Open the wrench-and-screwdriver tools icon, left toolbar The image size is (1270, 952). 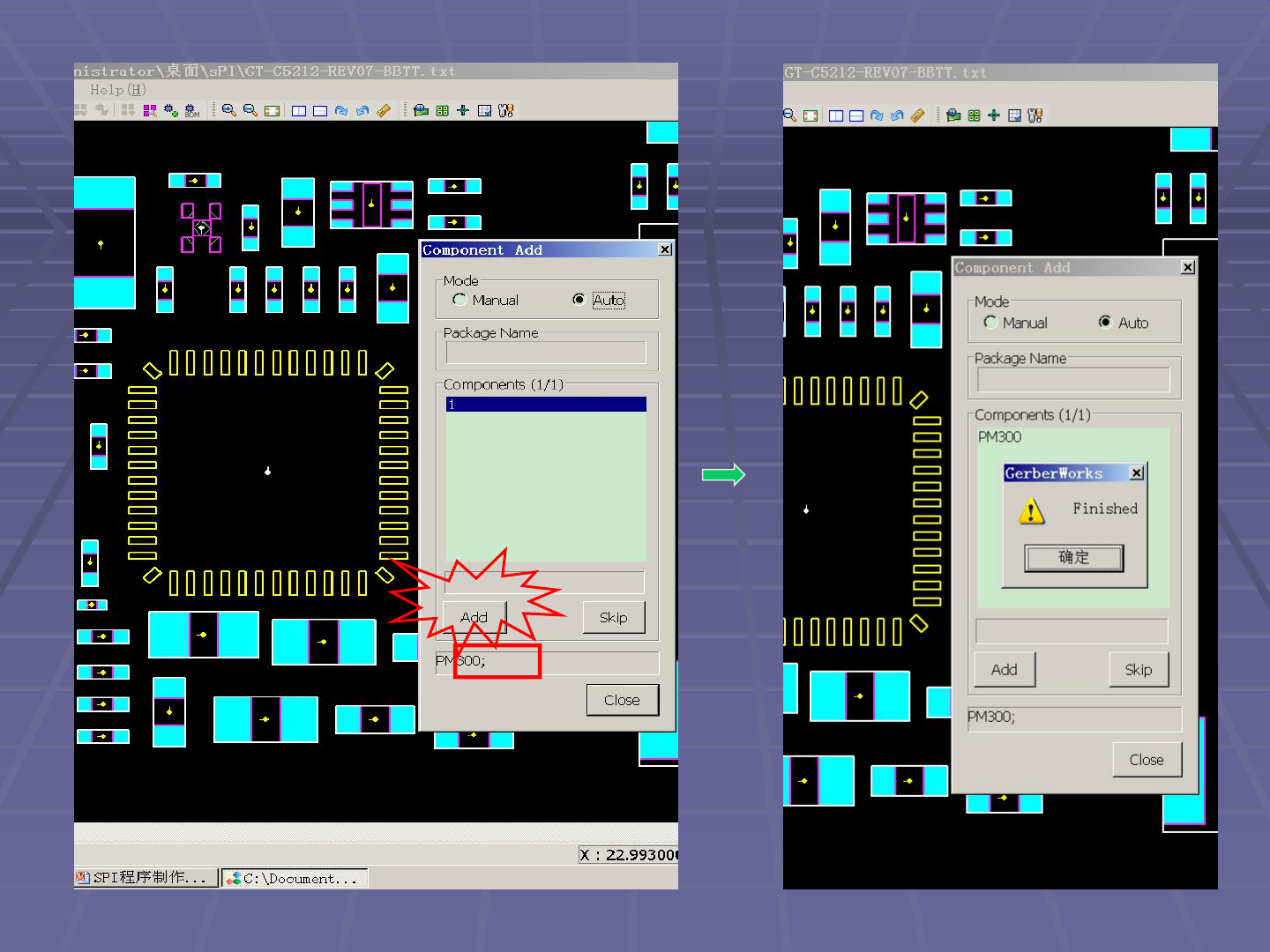pyautogui.click(x=505, y=110)
